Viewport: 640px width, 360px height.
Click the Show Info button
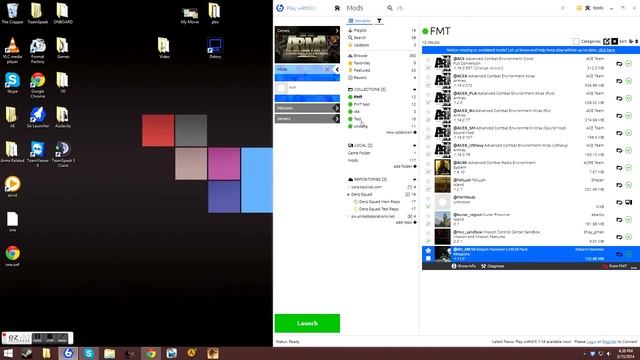[x=464, y=266]
